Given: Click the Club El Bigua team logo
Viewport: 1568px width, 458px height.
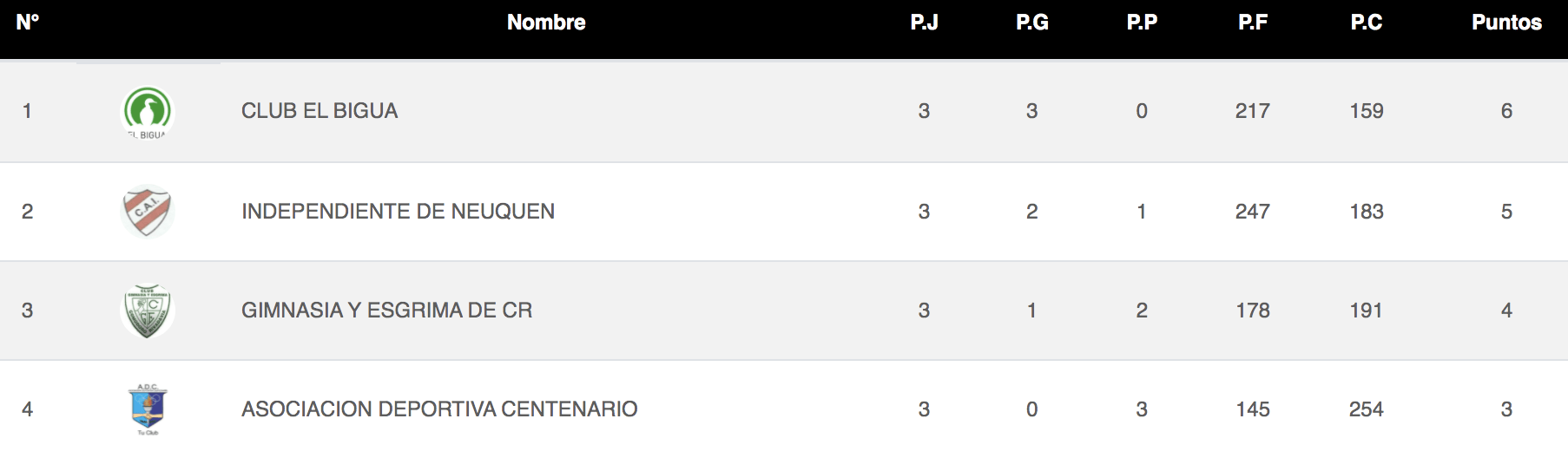Looking at the screenshot, I should (x=148, y=112).
